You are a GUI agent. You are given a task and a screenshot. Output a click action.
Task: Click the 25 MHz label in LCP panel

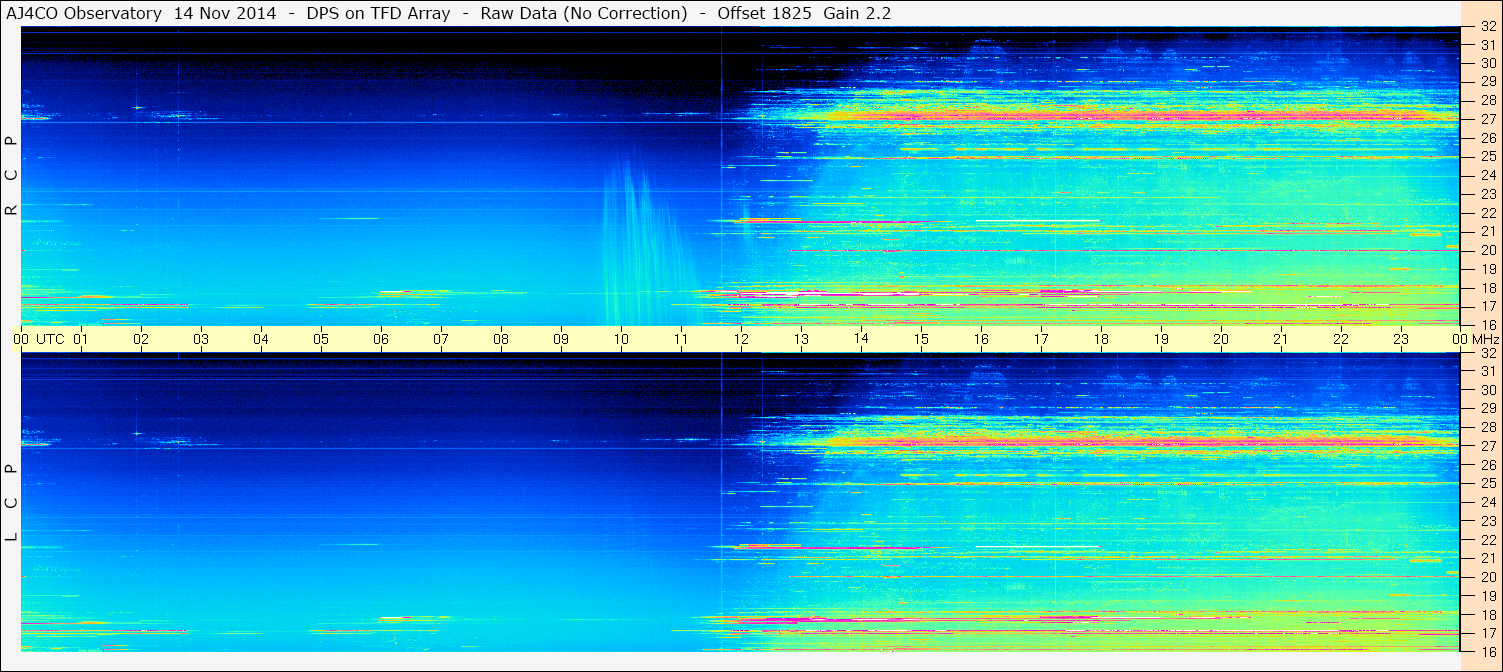point(1488,484)
